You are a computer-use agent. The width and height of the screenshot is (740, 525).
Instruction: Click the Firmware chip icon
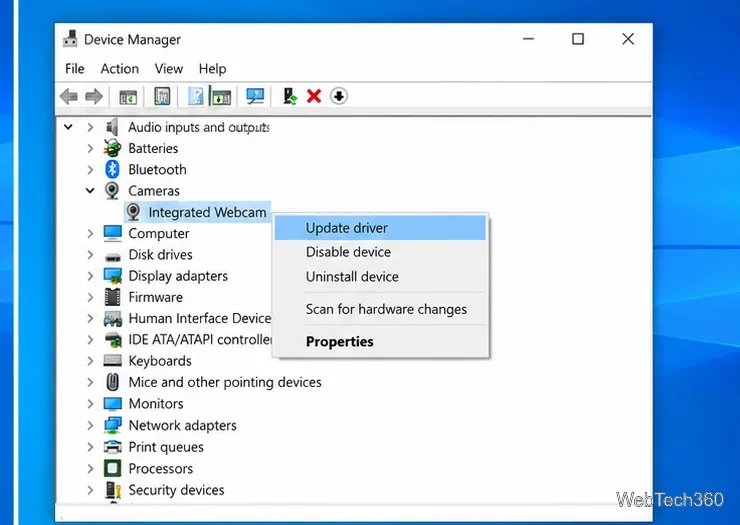(x=112, y=297)
